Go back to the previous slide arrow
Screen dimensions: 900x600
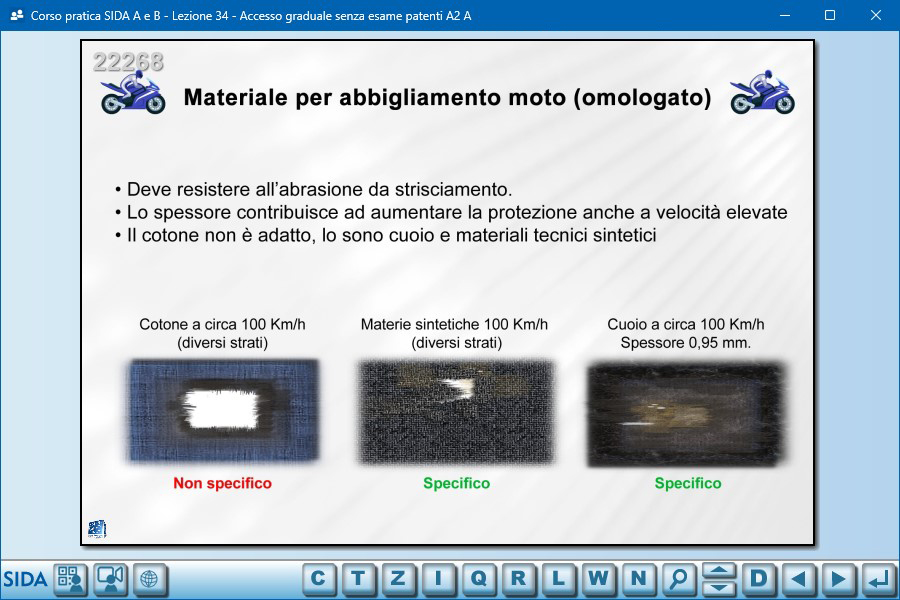(x=798, y=578)
